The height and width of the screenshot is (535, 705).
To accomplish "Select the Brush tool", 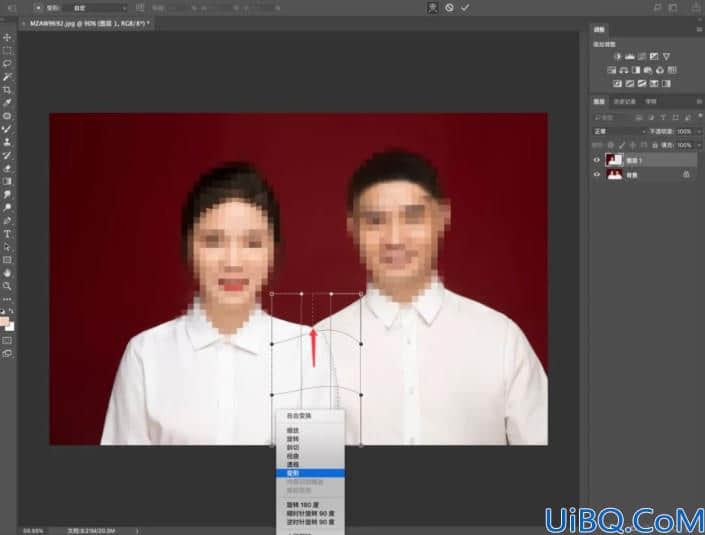I will [x=7, y=129].
